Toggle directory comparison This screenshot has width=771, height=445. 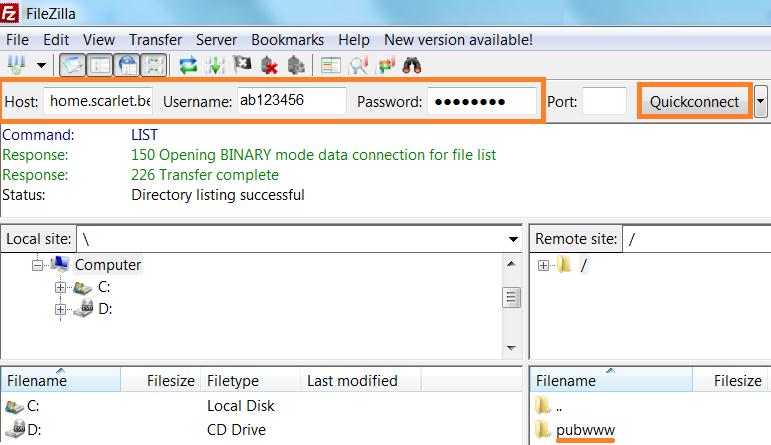tap(358, 65)
